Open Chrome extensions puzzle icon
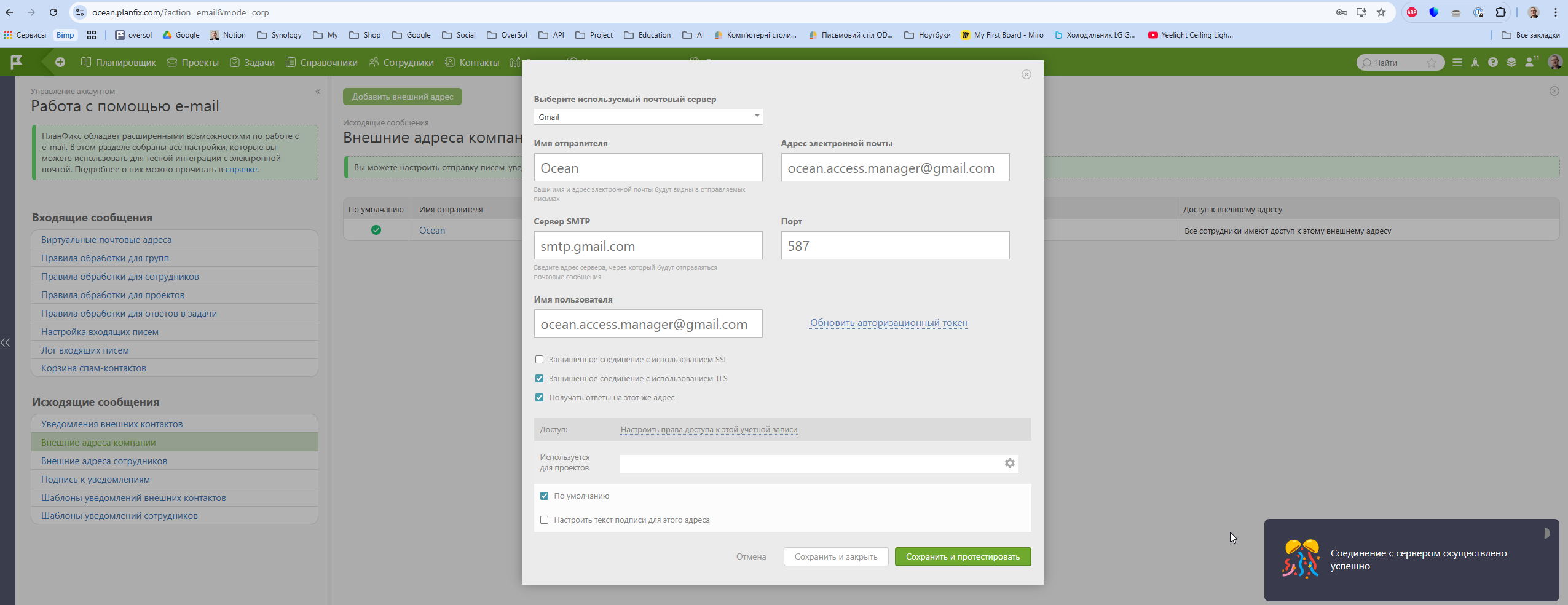Viewport: 1568px width, 605px height. pos(1500,12)
